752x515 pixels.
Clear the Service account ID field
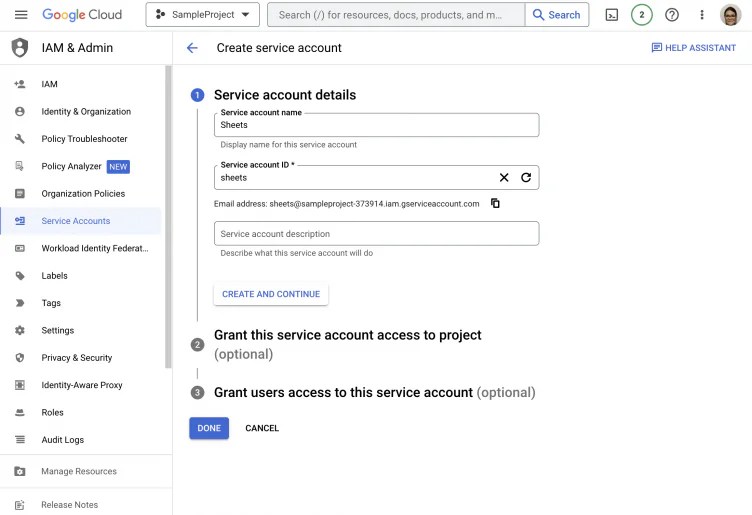504,178
